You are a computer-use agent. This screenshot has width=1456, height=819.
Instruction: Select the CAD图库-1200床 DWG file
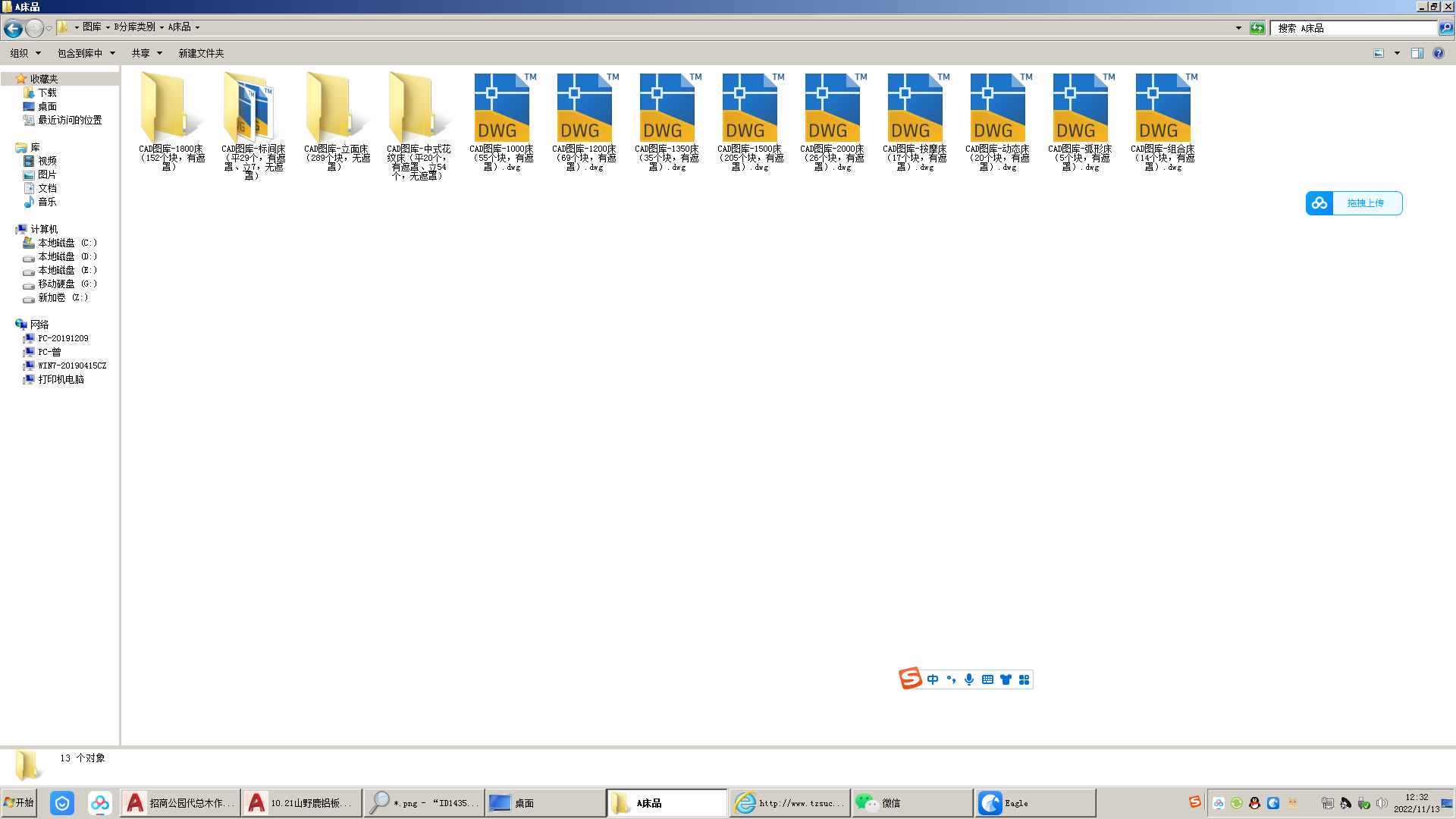point(585,121)
